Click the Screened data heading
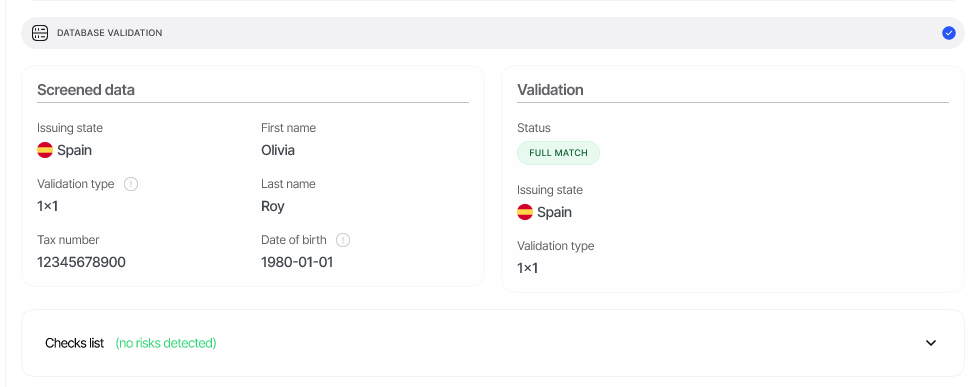This screenshot has width=977, height=387. (x=86, y=90)
